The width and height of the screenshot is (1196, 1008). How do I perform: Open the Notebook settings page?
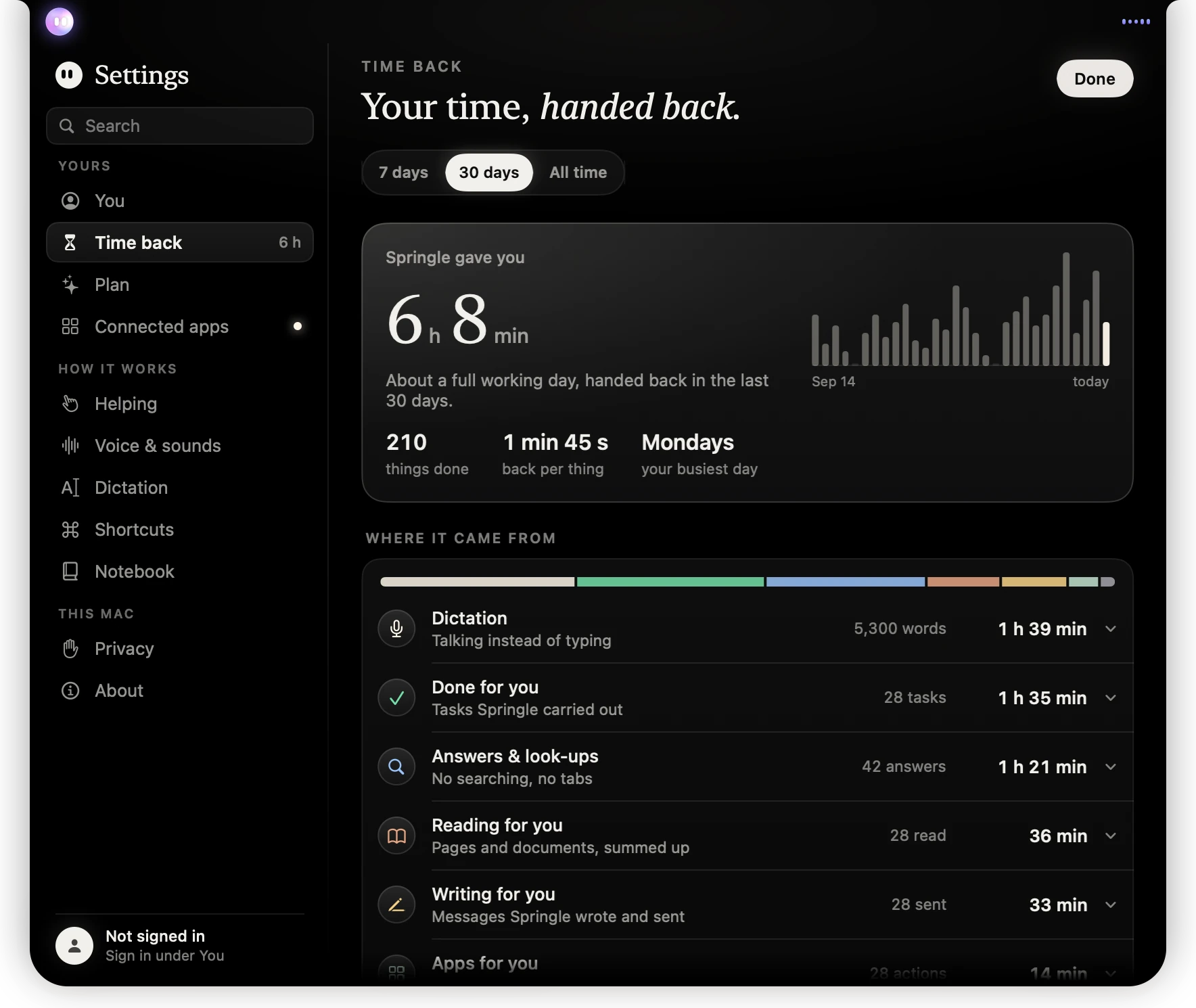(x=180, y=572)
